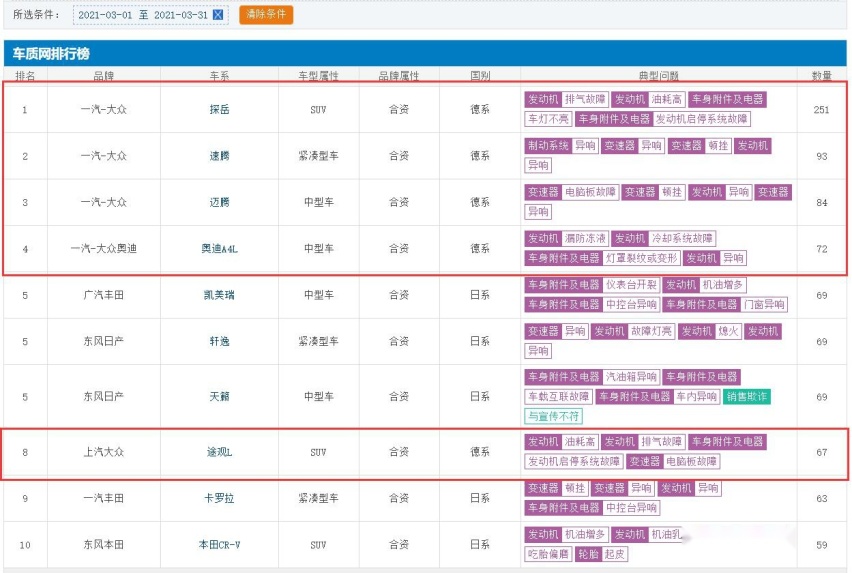This screenshot has height=573, width=852.
Task: Open the 探岳 car series link
Action: coord(219,109)
